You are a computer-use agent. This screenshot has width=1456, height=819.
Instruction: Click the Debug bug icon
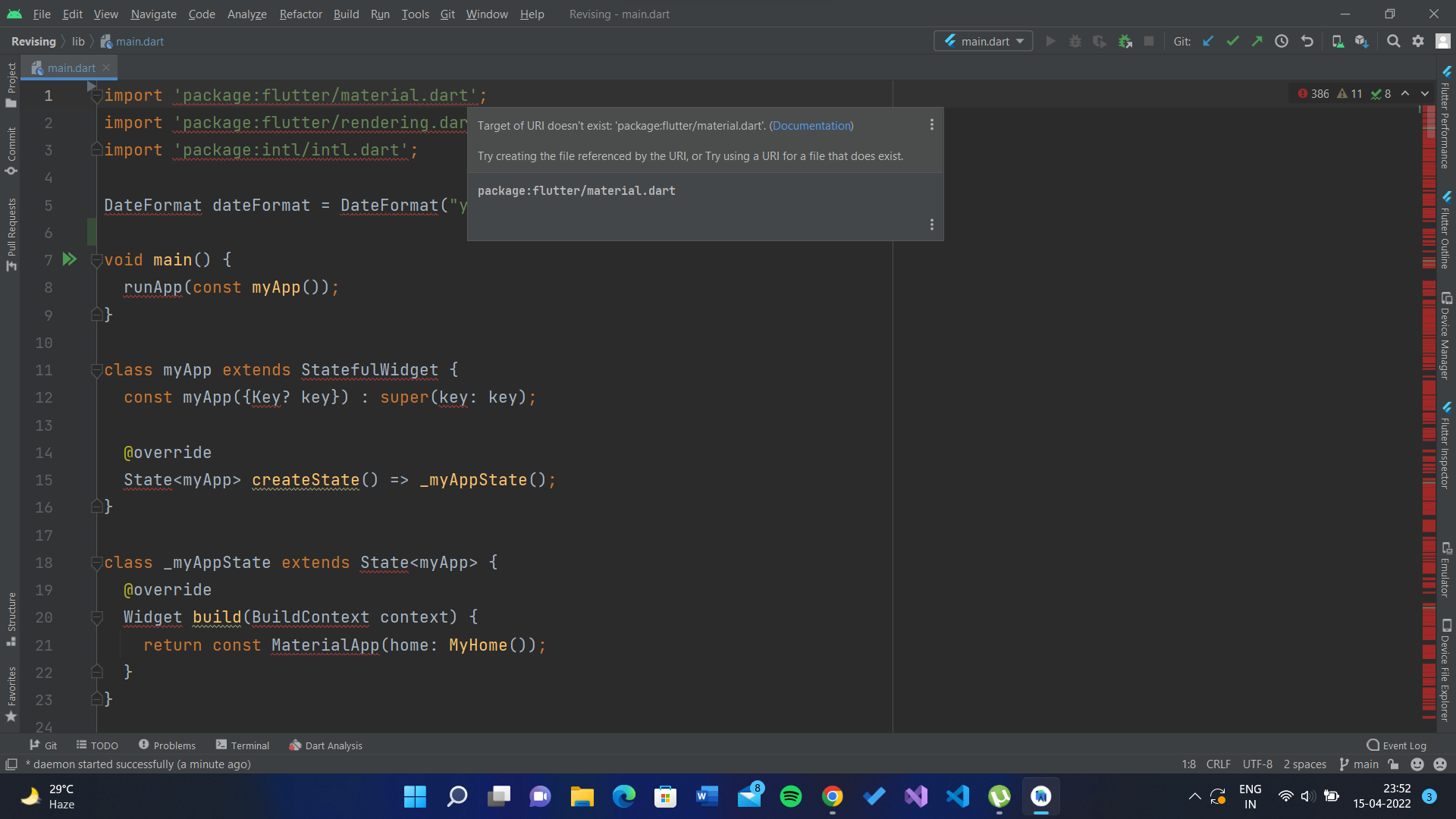tap(1075, 41)
